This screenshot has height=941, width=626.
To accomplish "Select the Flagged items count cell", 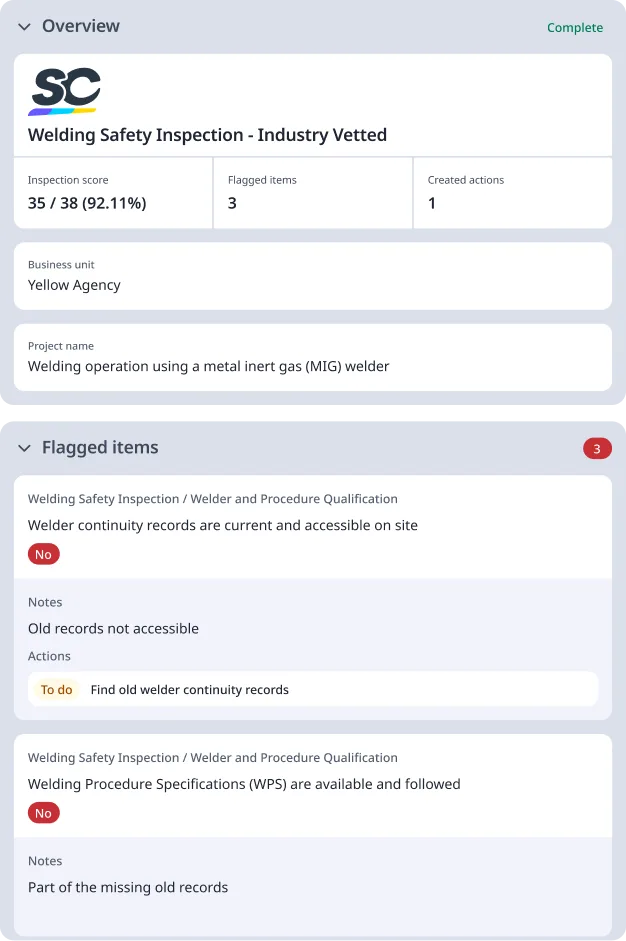I will point(313,193).
